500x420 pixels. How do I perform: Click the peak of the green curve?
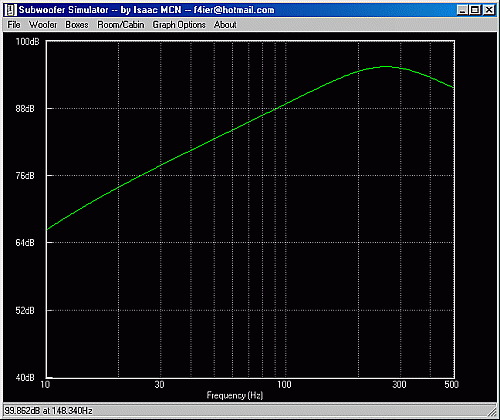pos(385,66)
